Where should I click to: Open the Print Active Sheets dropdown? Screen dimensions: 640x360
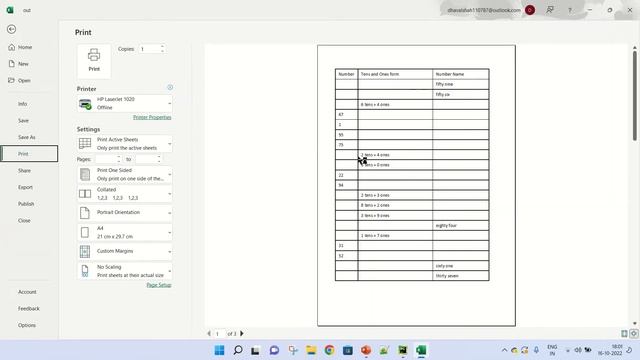(124, 144)
